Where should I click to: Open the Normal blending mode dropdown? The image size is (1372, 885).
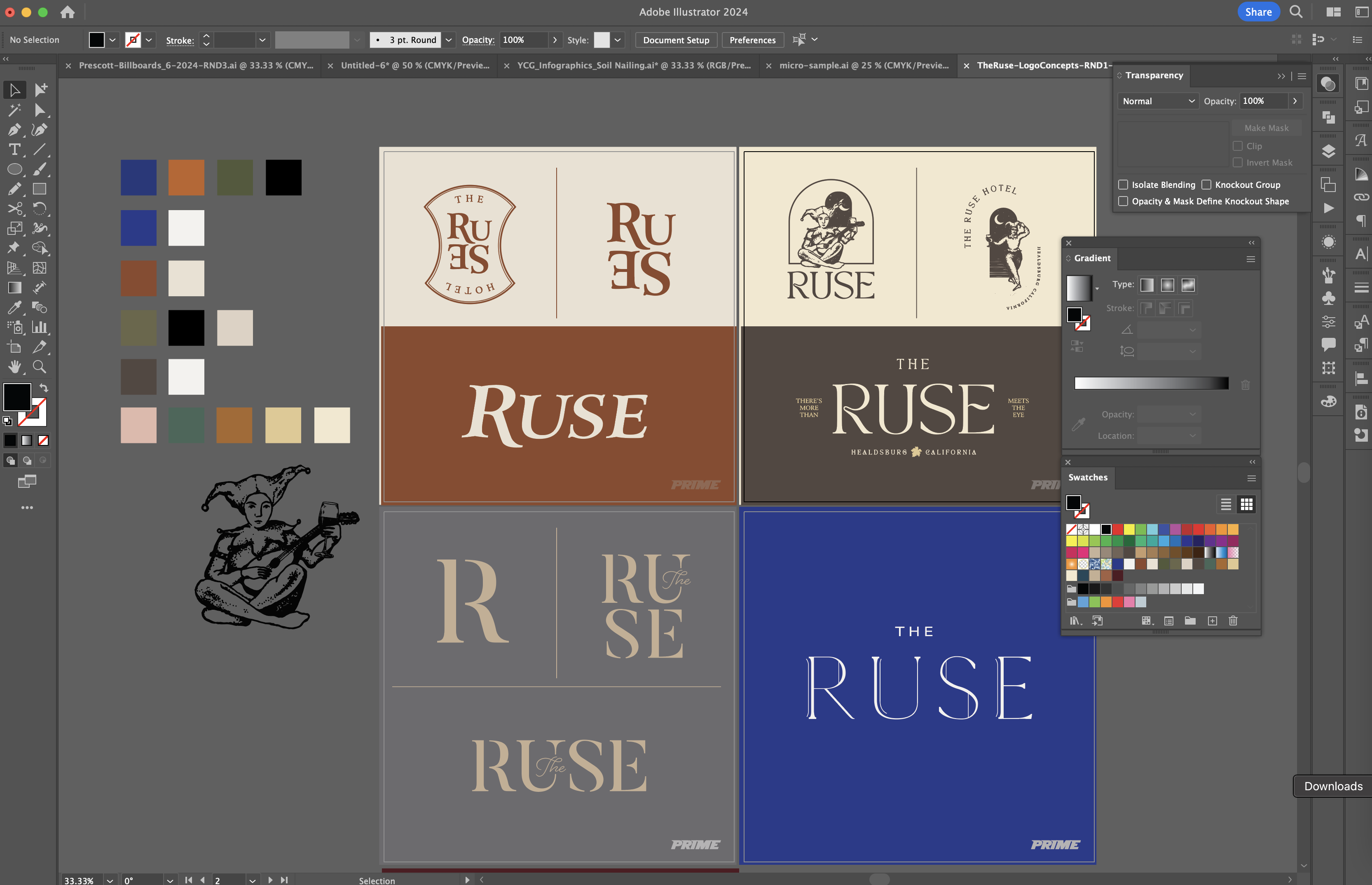(x=1158, y=101)
